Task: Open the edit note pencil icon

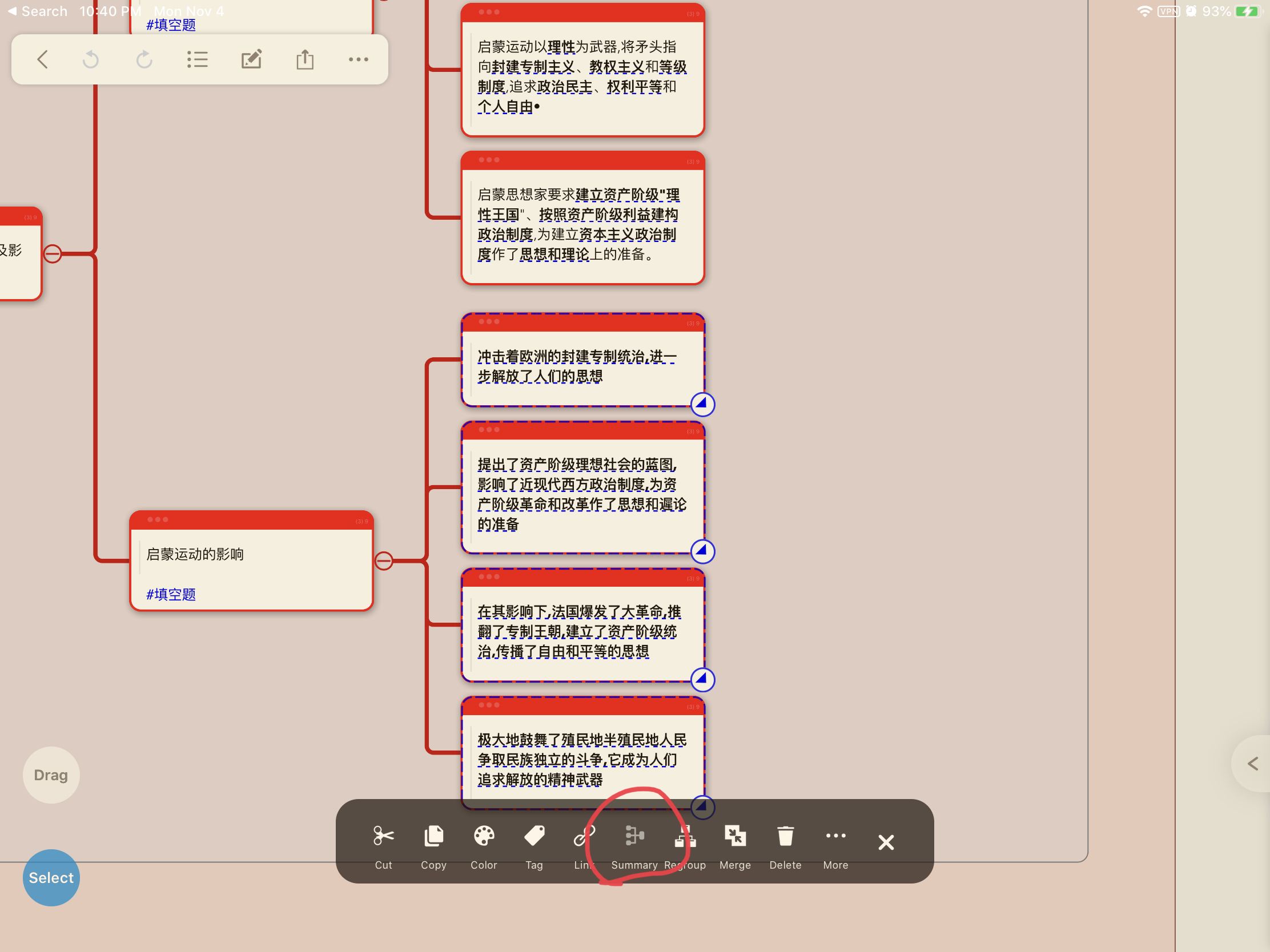Action: coord(251,59)
